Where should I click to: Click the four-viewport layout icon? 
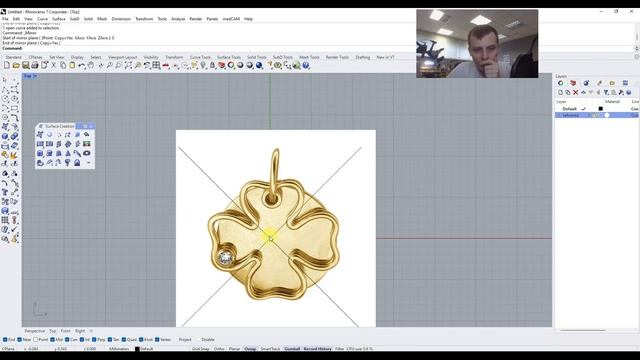156,65
